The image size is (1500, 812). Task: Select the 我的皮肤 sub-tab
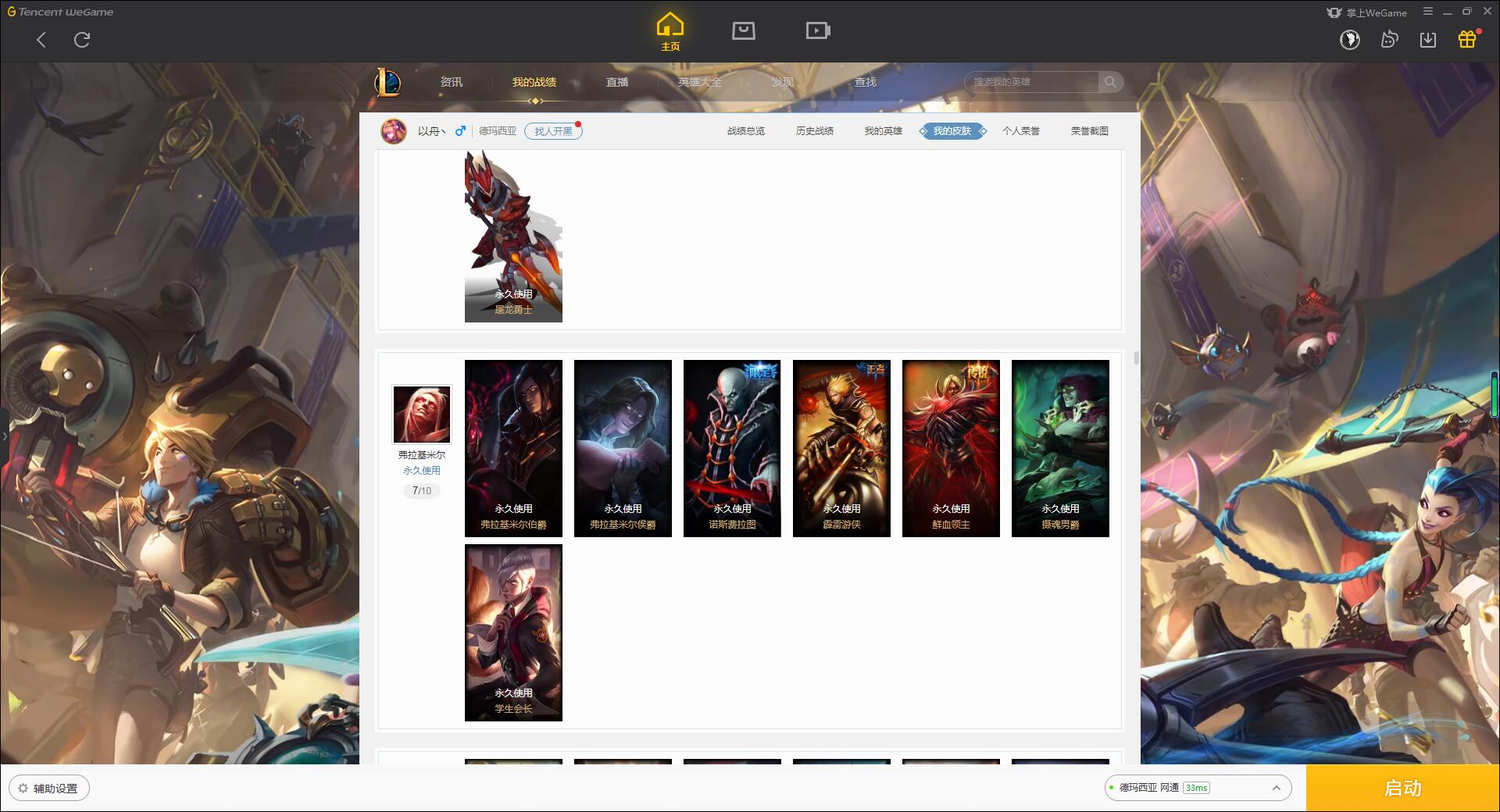(952, 131)
